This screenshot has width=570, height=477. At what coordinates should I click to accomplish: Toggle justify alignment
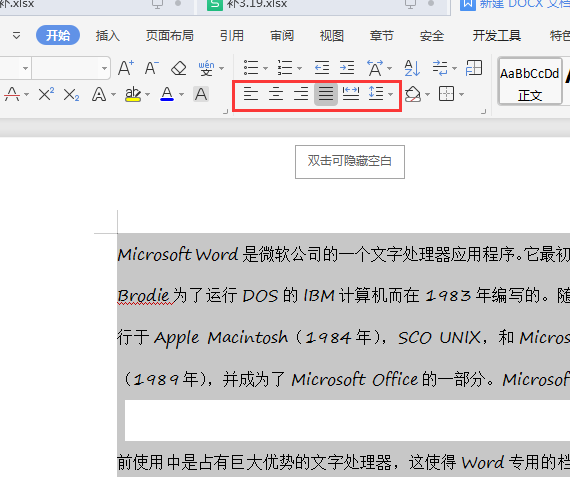(326, 94)
